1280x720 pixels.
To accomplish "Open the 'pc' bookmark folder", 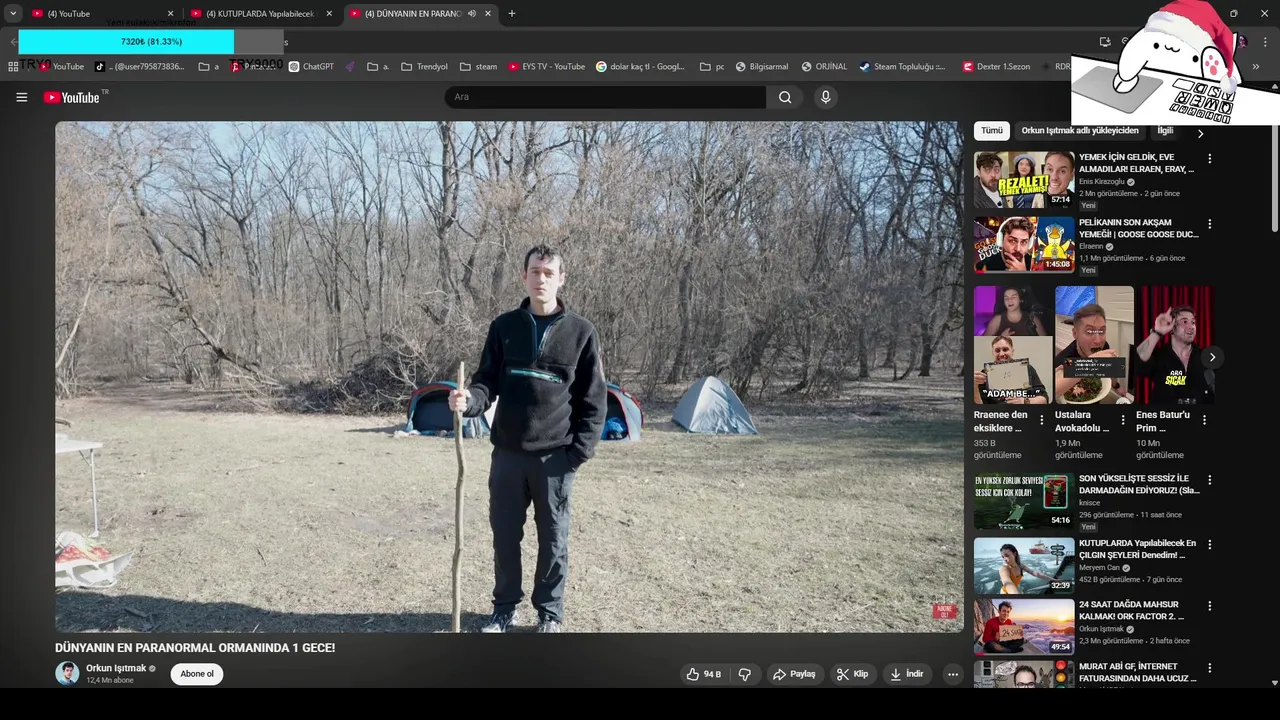I will point(712,67).
